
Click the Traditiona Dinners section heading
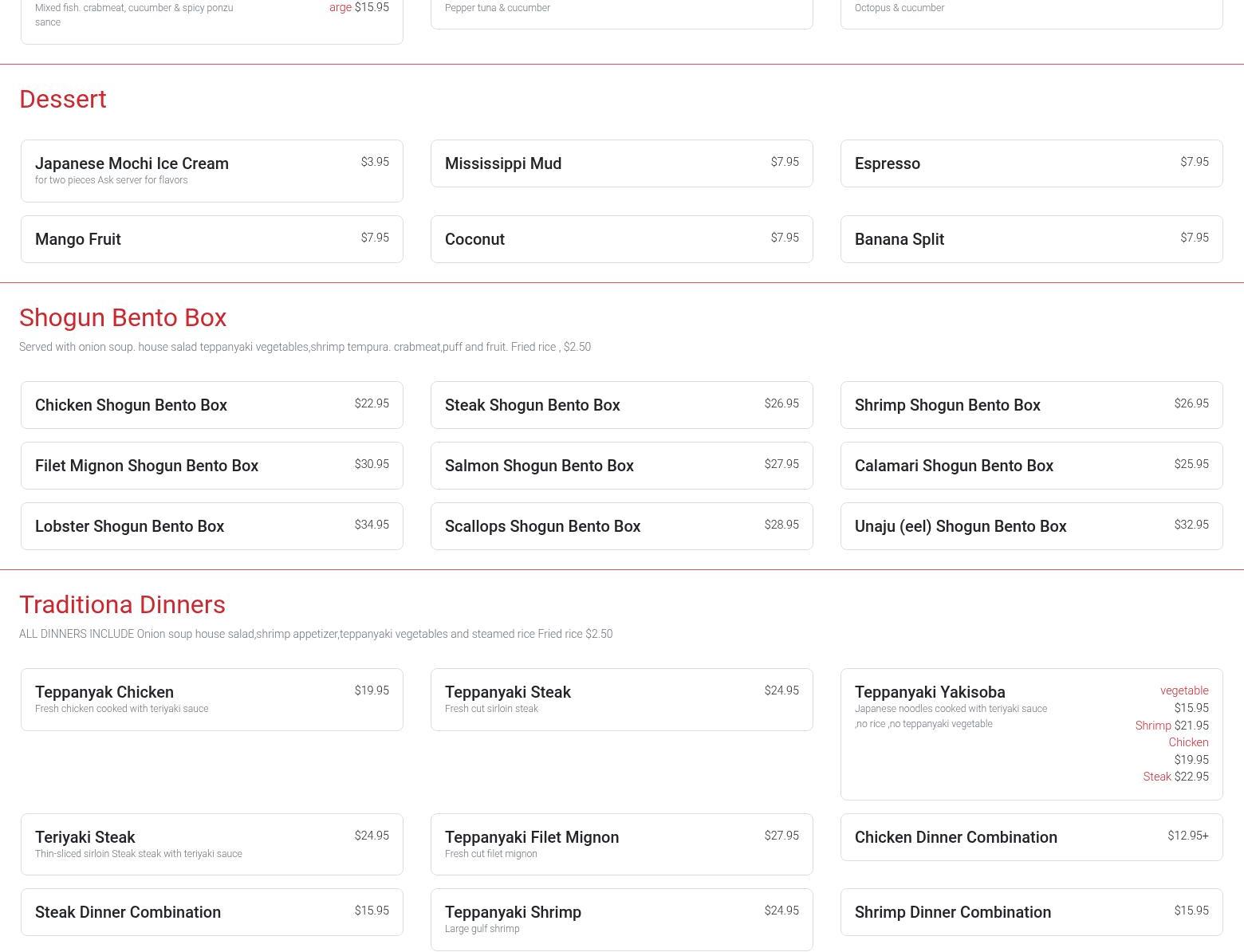[122, 604]
